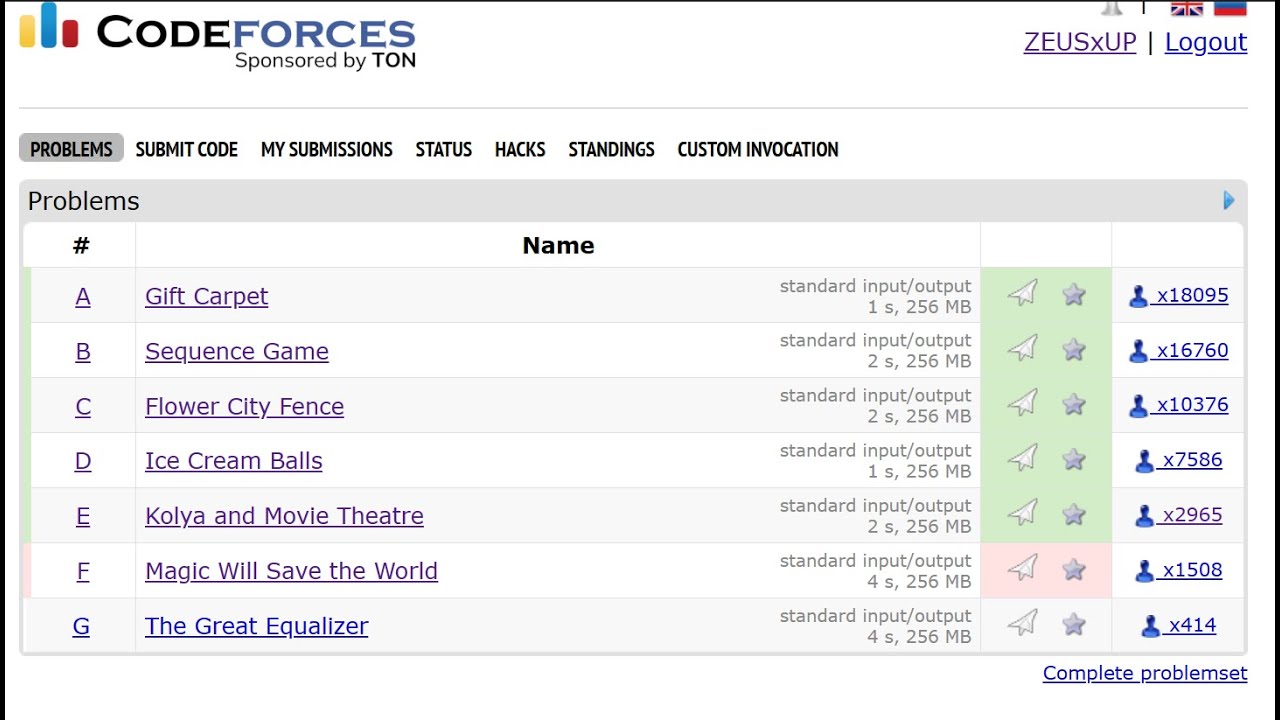The height and width of the screenshot is (720, 1280).
Task: Open solvers list x414 for problem G
Action: pyautogui.click(x=1178, y=625)
